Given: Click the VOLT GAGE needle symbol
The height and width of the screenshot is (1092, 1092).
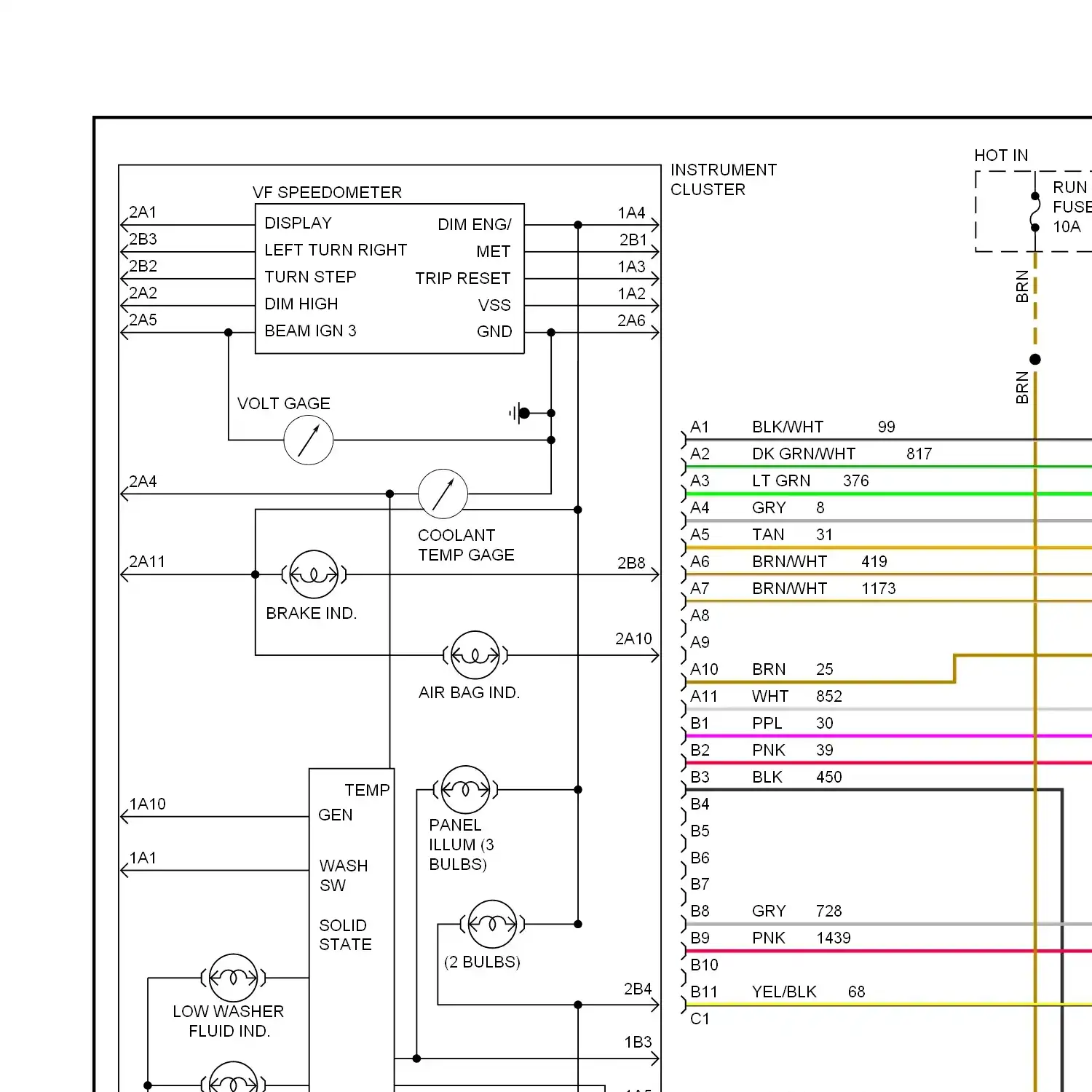Looking at the screenshot, I should click(x=309, y=440).
